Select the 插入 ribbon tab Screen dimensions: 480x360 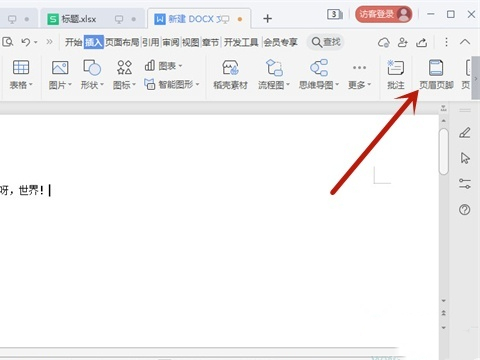click(94, 42)
